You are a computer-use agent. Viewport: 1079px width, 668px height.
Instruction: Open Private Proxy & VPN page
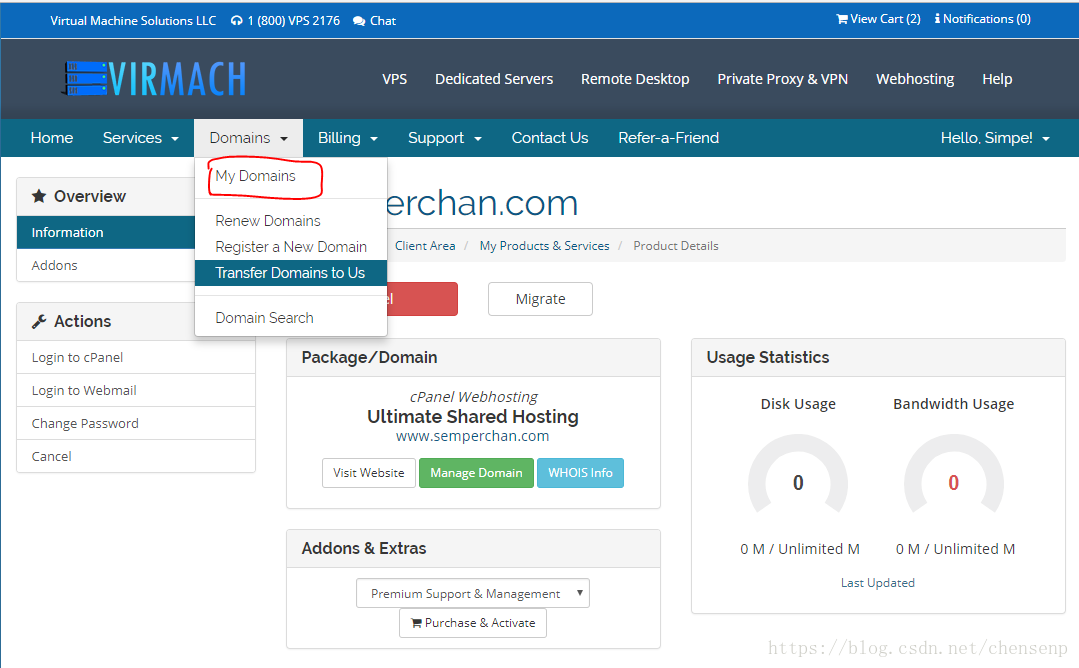pyautogui.click(x=782, y=79)
